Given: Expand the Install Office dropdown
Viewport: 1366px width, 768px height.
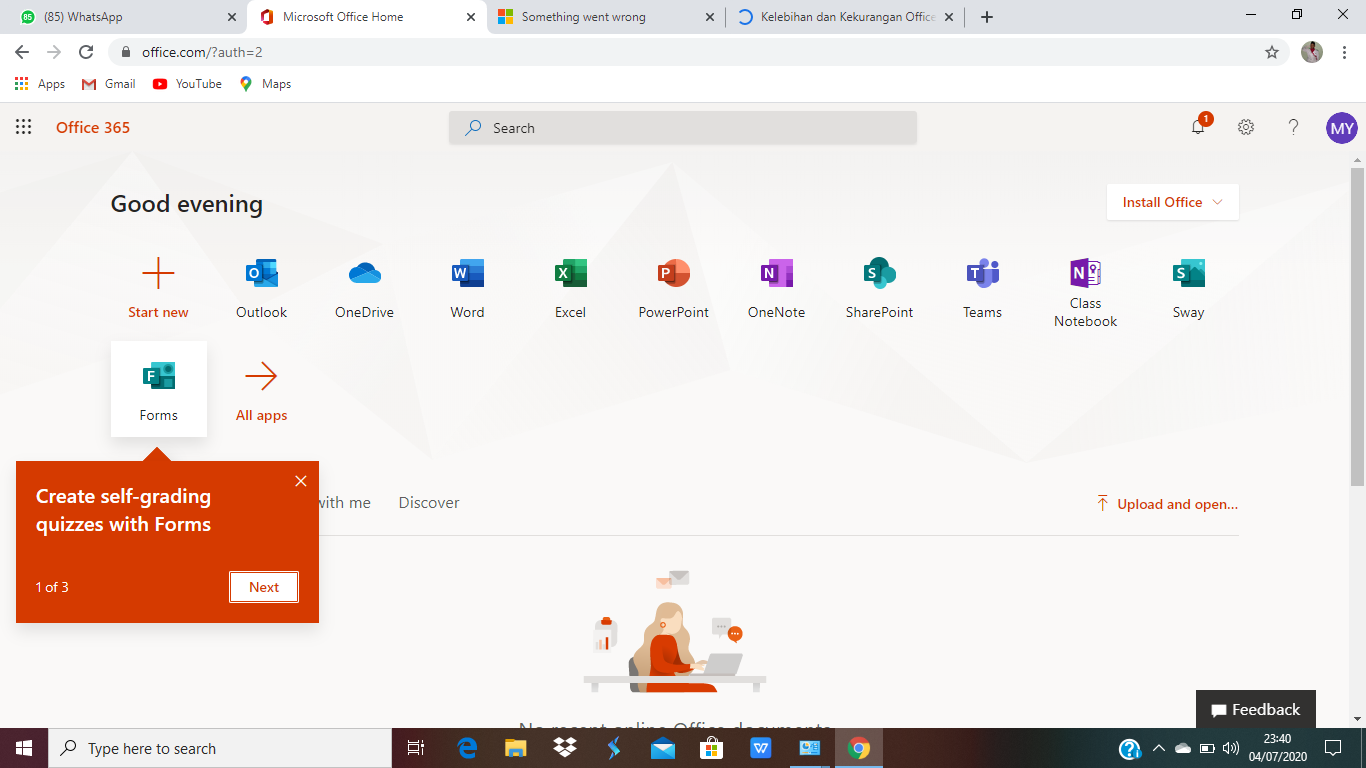Looking at the screenshot, I should point(1172,202).
